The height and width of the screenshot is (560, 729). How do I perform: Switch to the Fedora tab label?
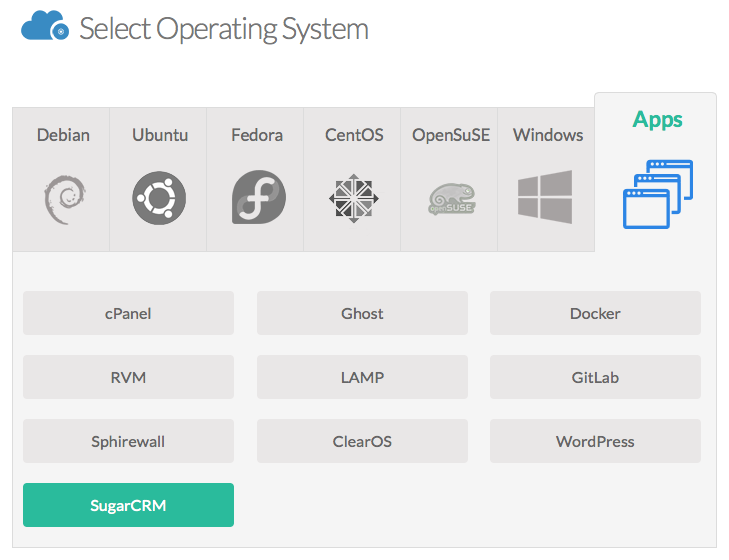click(257, 135)
